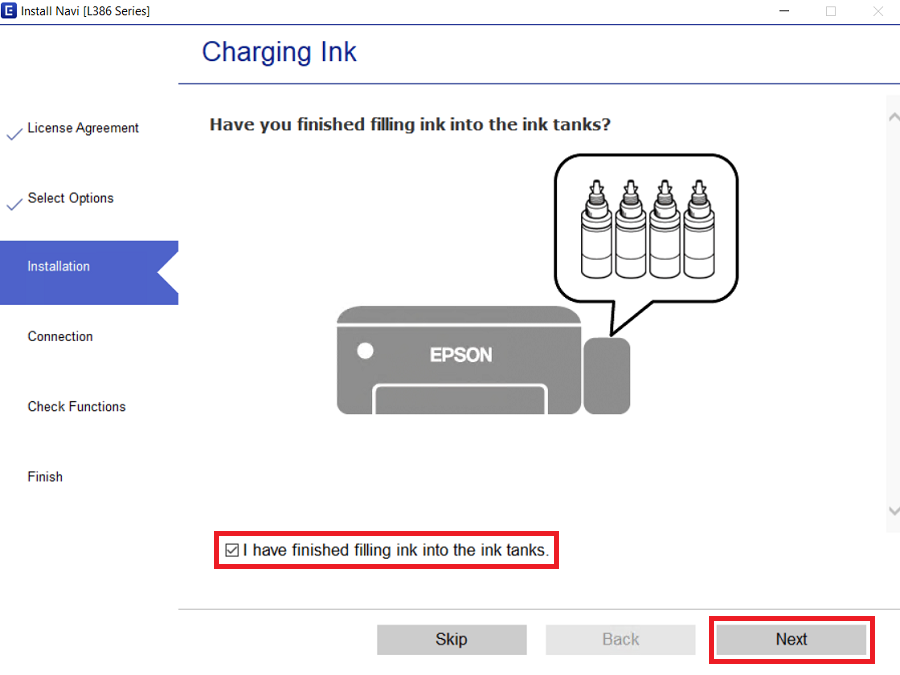Click the checkmark beside License Agreement
Image resolution: width=900 pixels, height=675 pixels.
(x=13, y=131)
